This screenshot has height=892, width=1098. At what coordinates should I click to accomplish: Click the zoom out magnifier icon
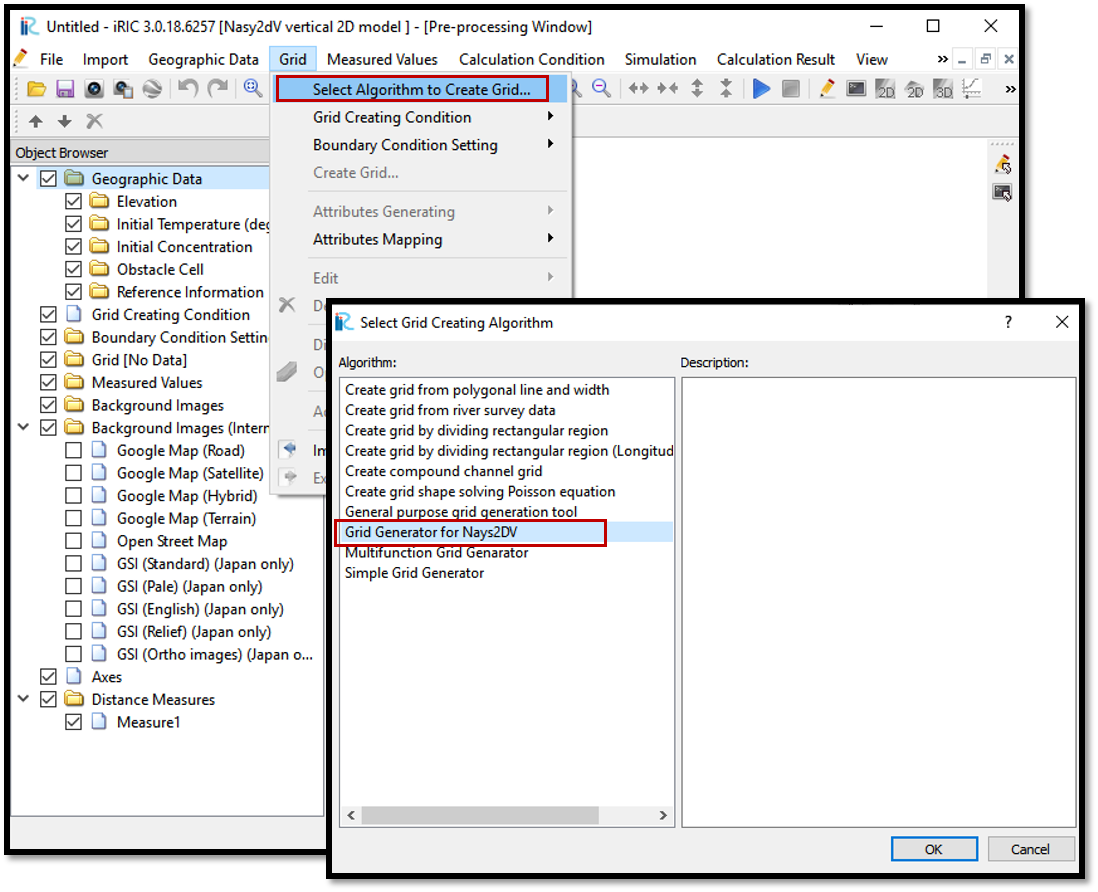(601, 88)
